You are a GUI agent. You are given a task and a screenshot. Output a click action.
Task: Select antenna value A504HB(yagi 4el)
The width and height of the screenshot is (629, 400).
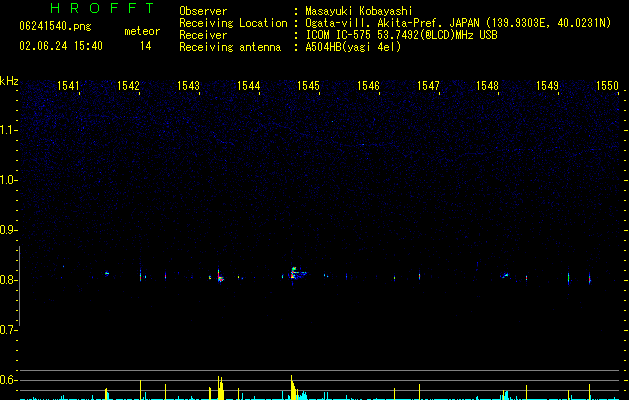point(353,47)
